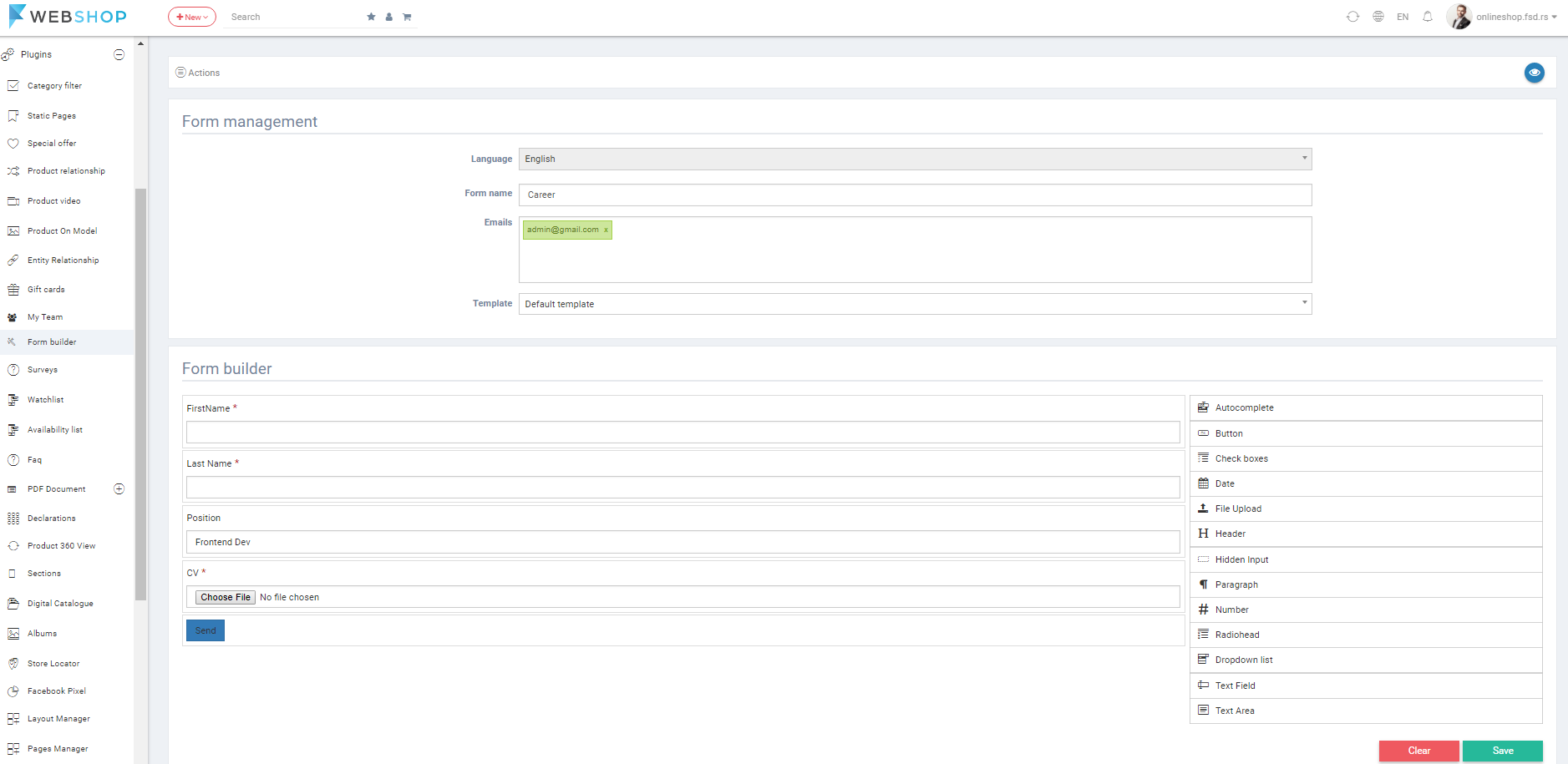Screen dimensions: 1568x764
Task: Switch language via EN selector
Action: click(1403, 17)
